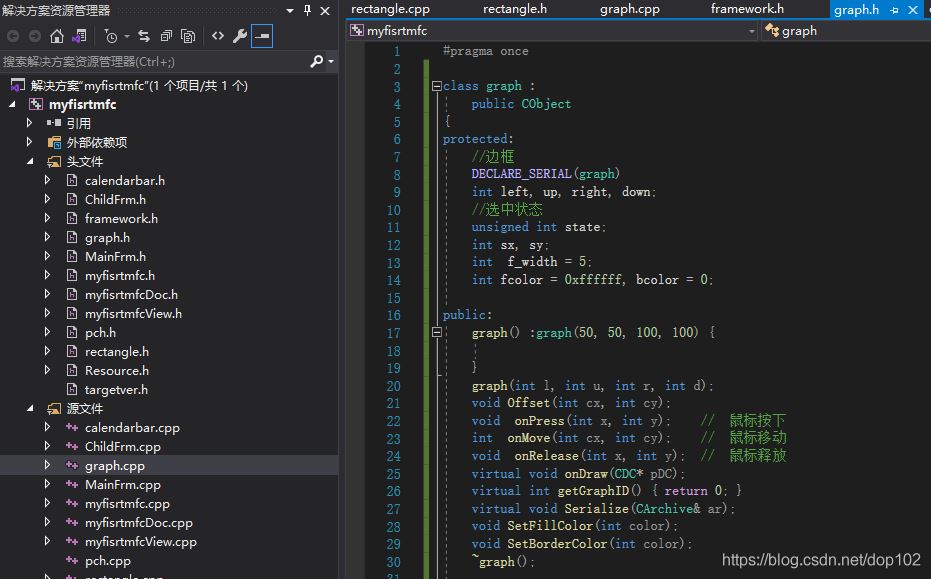Toggle the Show All Files button
The image size is (931, 579).
[188, 36]
